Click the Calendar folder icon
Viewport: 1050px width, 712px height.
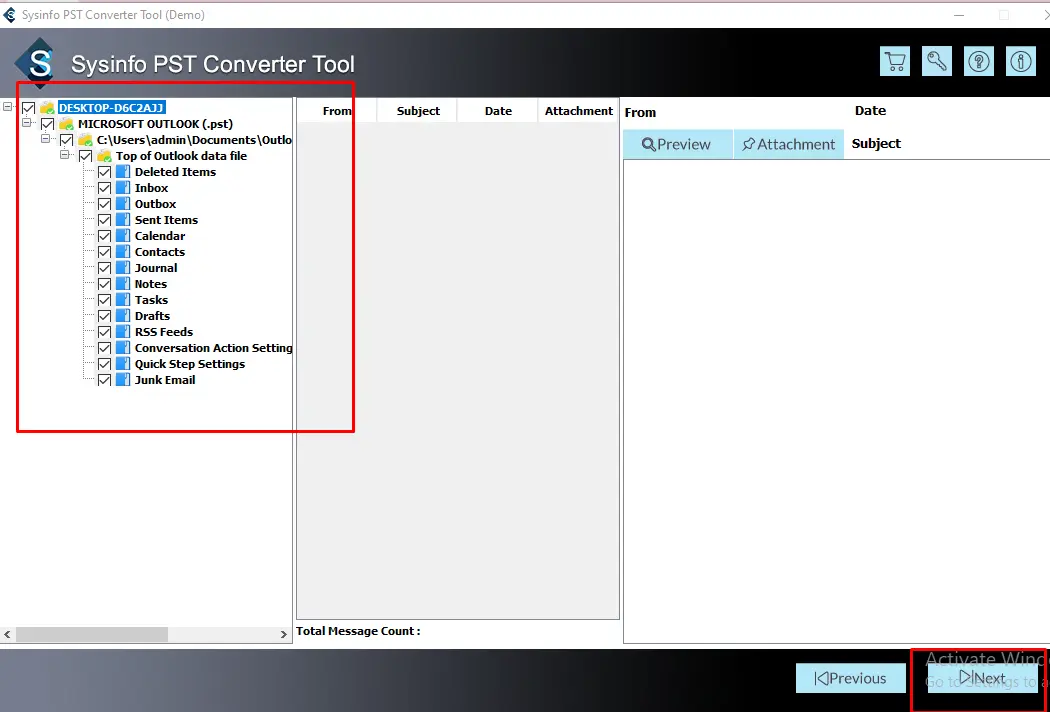(x=123, y=236)
